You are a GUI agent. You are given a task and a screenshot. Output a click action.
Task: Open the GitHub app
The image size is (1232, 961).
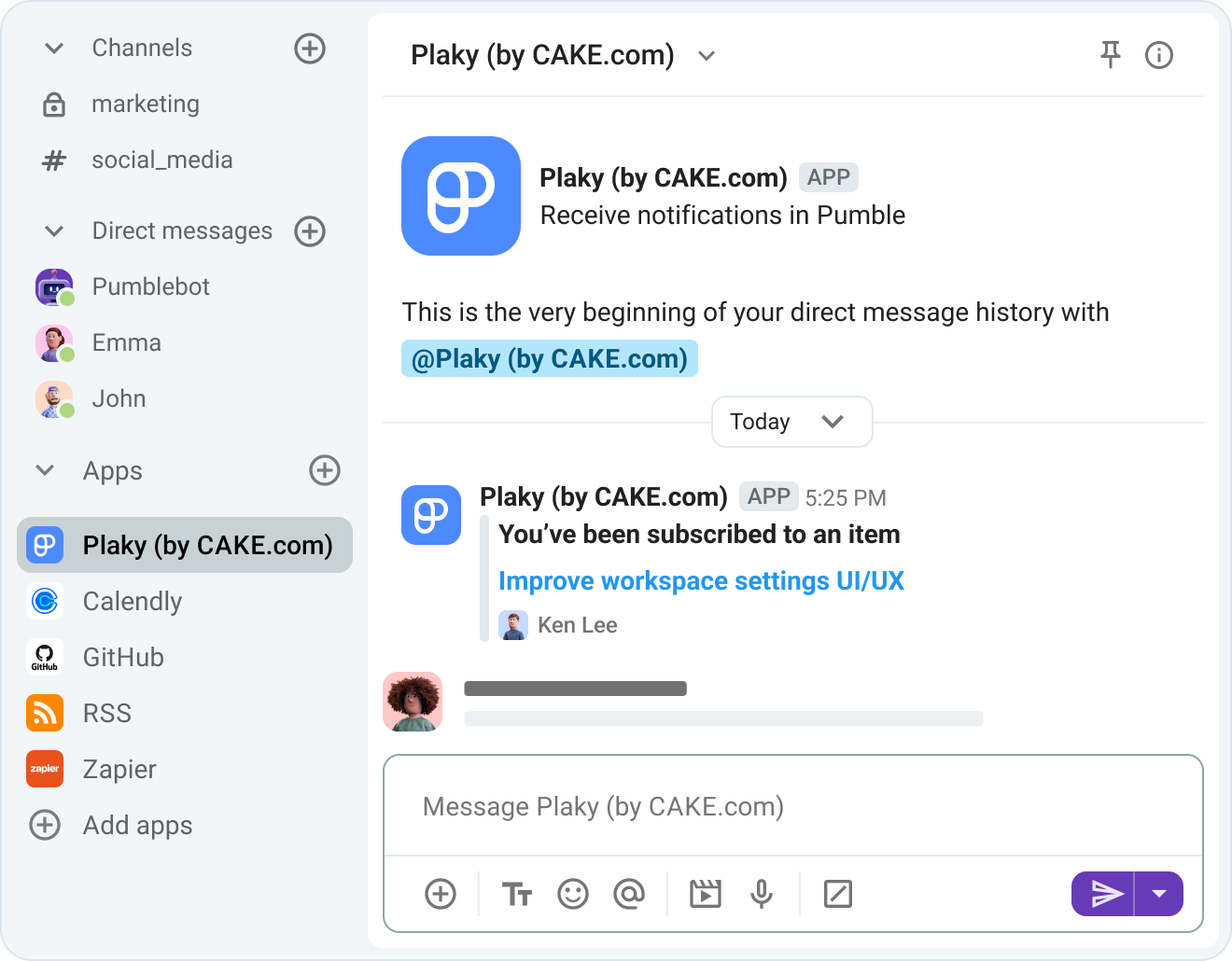pos(123,657)
